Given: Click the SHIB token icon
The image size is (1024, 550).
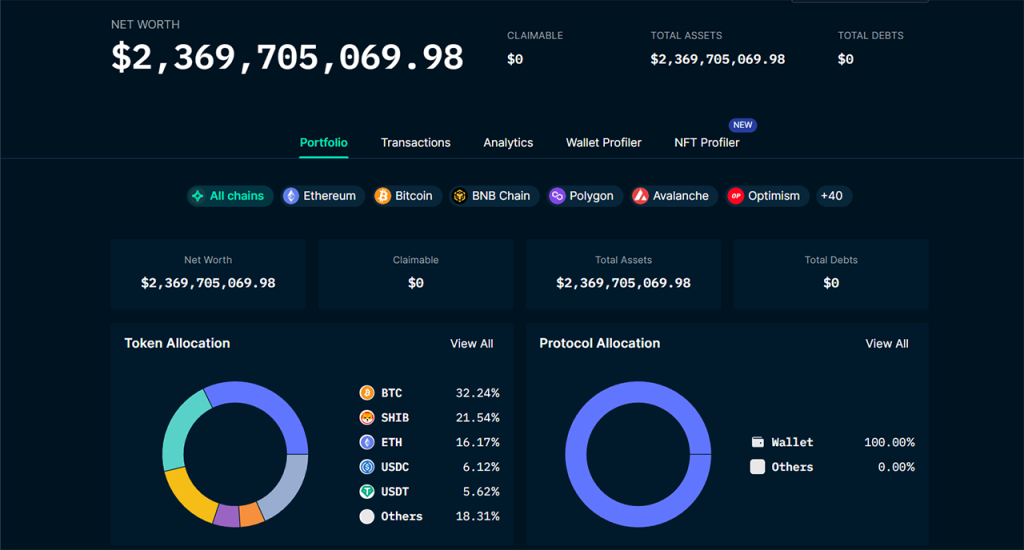Looking at the screenshot, I should tap(367, 418).
